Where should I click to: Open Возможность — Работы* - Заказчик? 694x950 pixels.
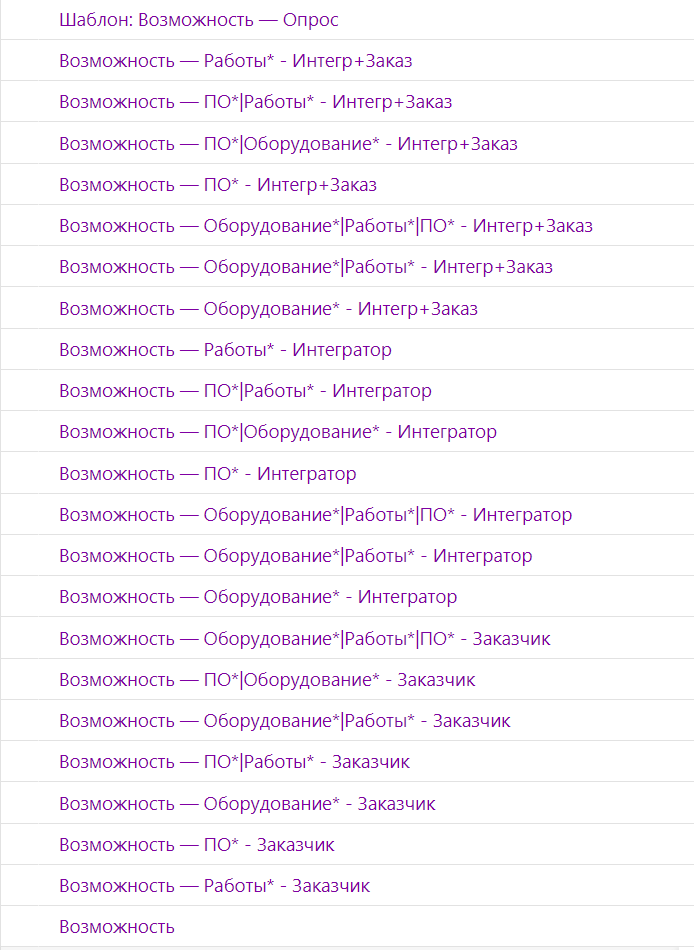(215, 886)
